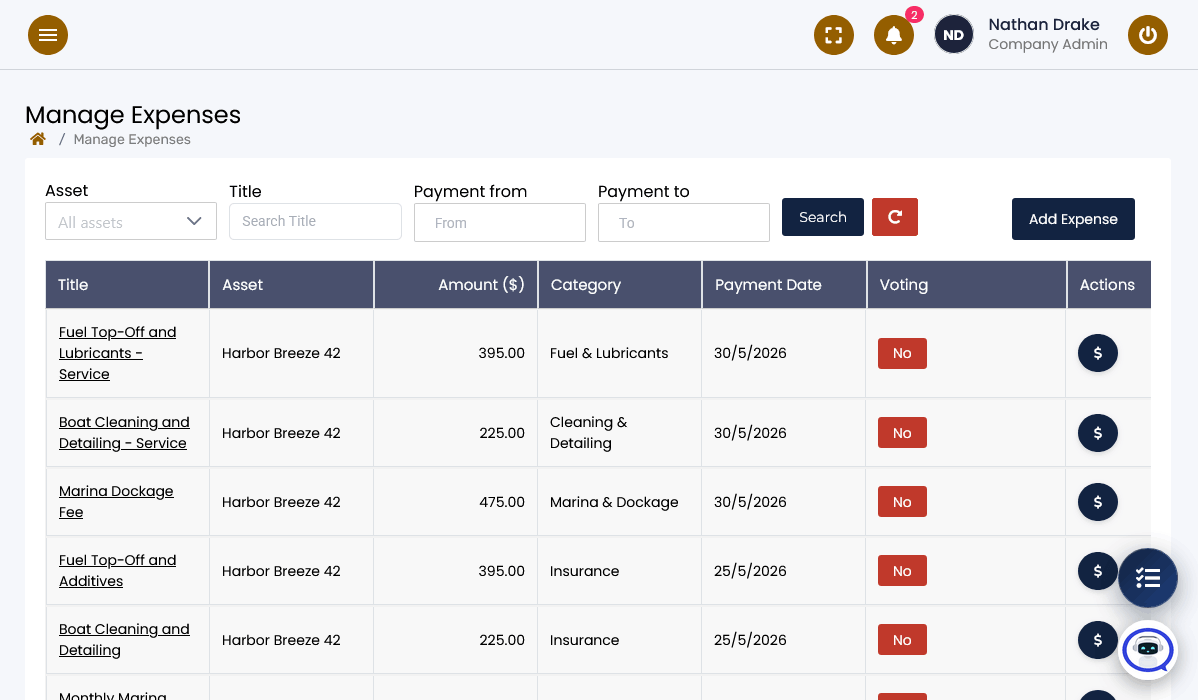Click the red reset filter icon
Screen dimensions: 1198x700
click(x=895, y=217)
